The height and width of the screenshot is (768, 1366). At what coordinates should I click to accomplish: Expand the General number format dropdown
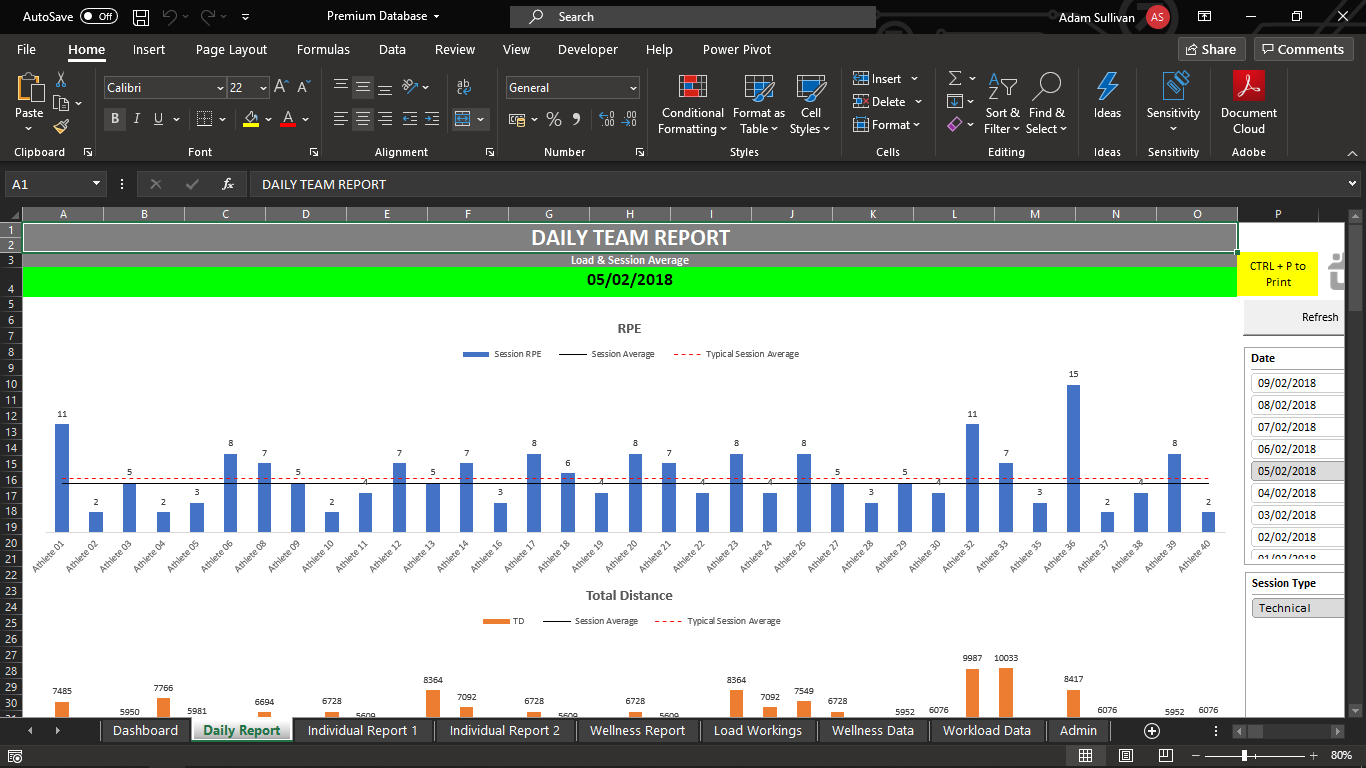point(633,88)
